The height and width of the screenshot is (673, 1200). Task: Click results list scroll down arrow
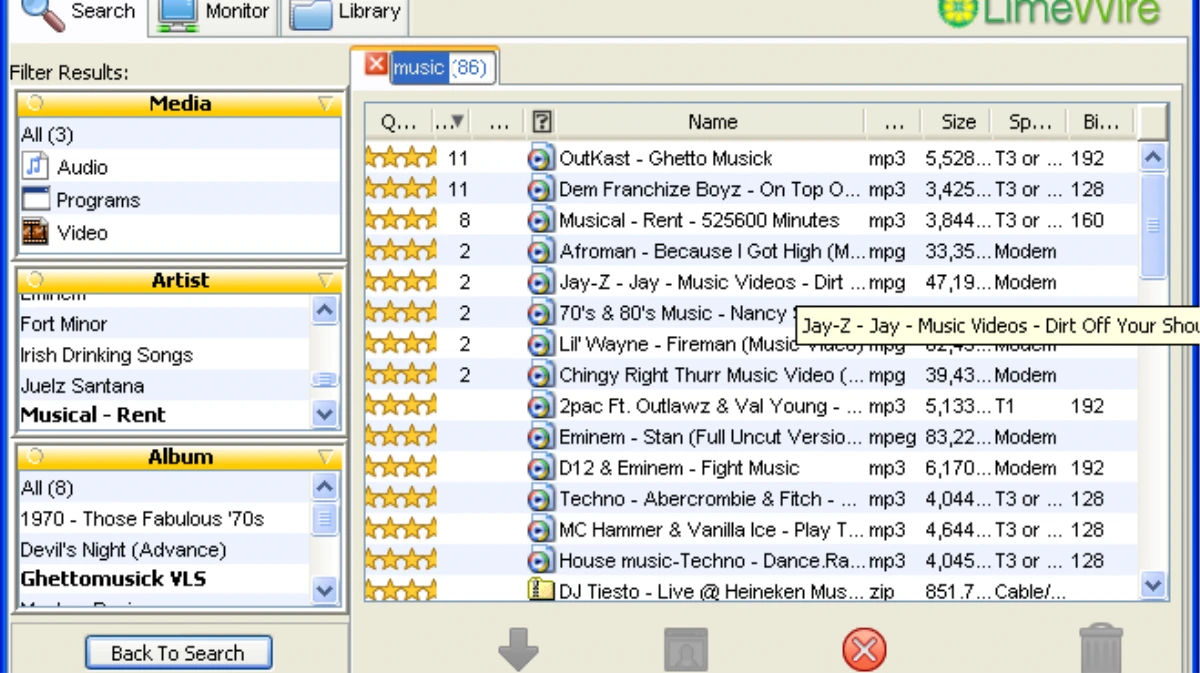1154,586
